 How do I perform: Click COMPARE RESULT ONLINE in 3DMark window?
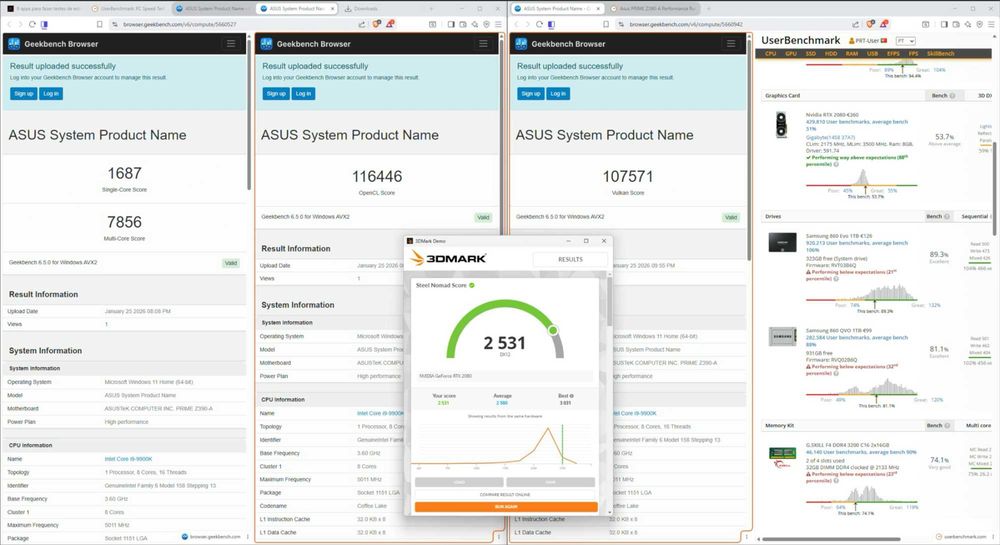505,495
